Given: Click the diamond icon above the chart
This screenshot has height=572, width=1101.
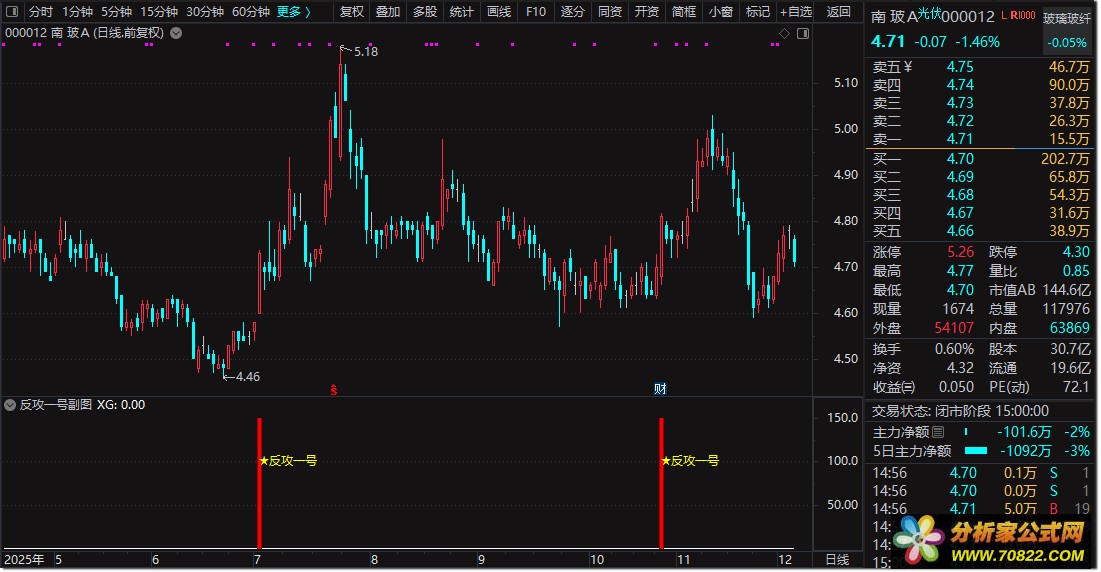Looking at the screenshot, I should pyautogui.click(x=784, y=33).
